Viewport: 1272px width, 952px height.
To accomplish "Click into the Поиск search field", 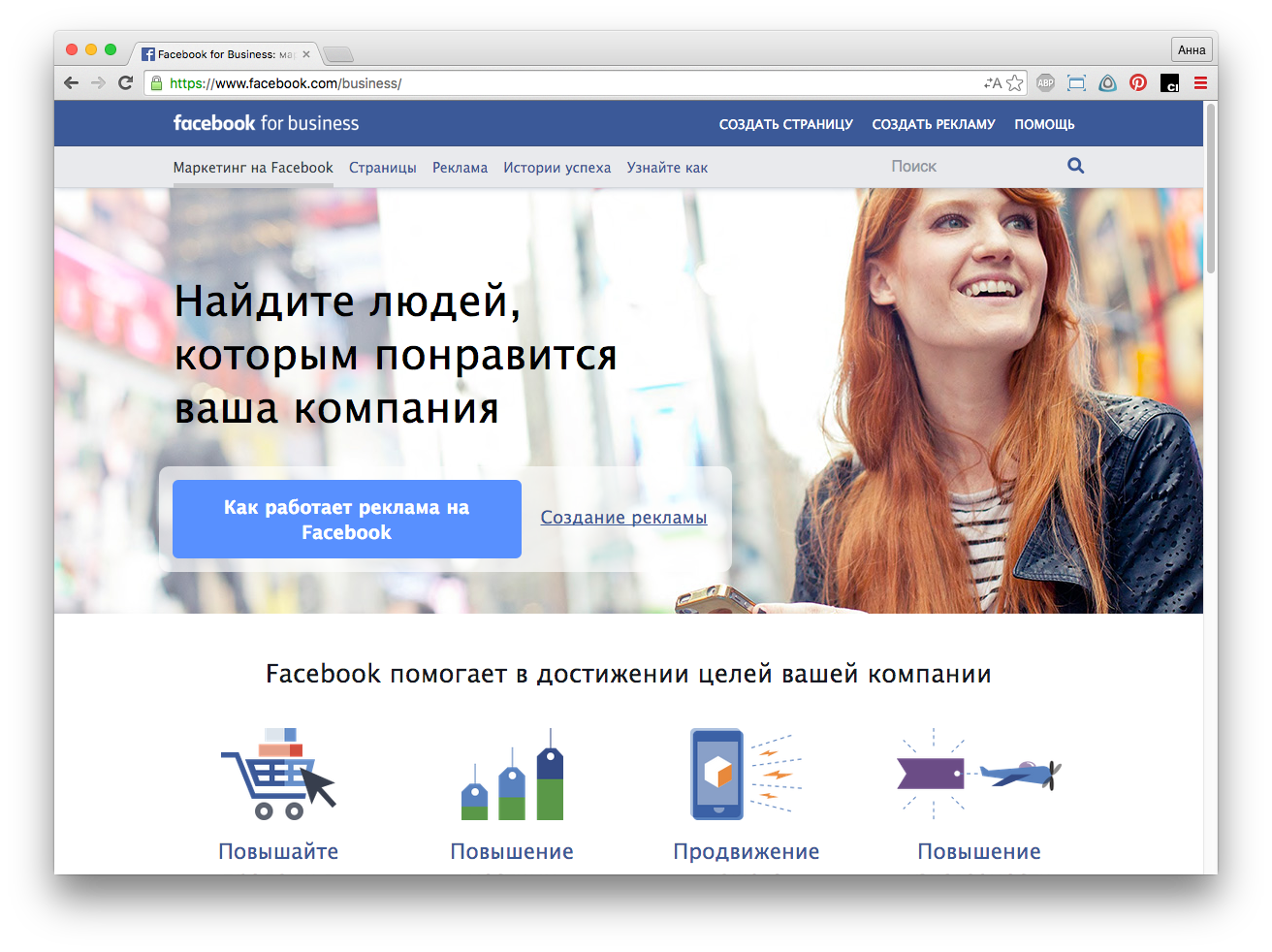I will [x=970, y=167].
